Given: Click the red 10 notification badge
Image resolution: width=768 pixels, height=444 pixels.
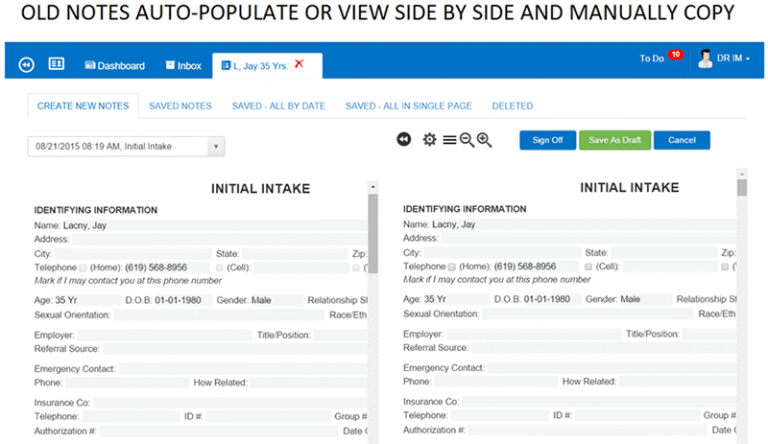Looking at the screenshot, I should tap(675, 54).
